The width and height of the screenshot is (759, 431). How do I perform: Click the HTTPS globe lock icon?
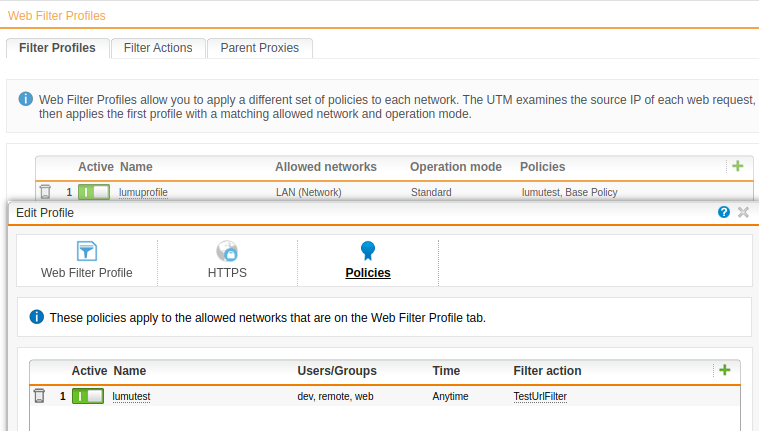pyautogui.click(x=226, y=251)
